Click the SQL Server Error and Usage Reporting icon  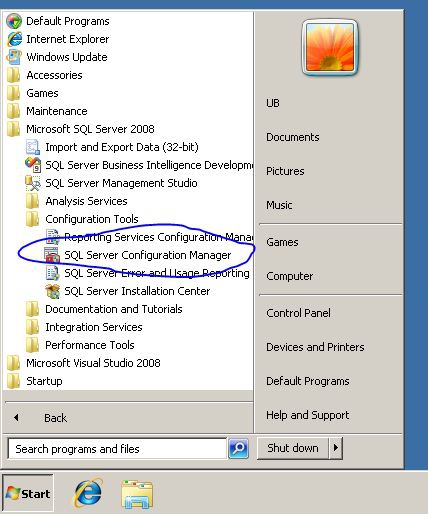click(52, 273)
